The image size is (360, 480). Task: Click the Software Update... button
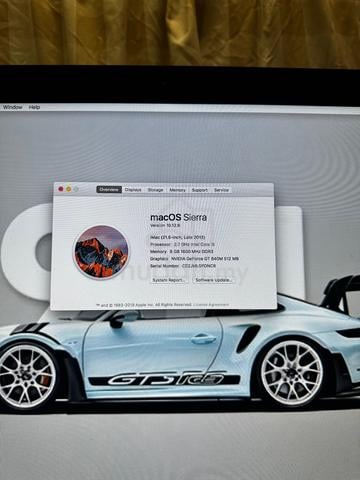coord(213,280)
